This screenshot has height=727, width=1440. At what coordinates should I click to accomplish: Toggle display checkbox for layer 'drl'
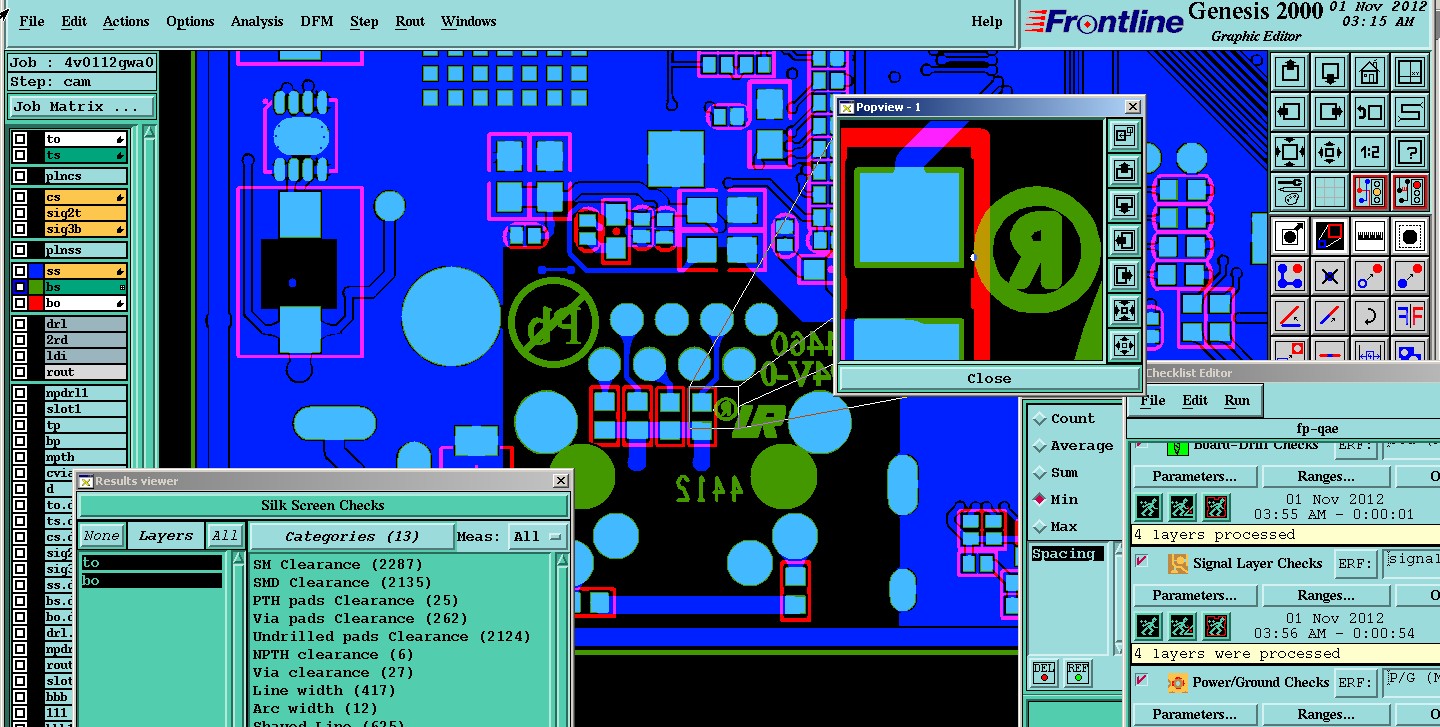click(20, 324)
